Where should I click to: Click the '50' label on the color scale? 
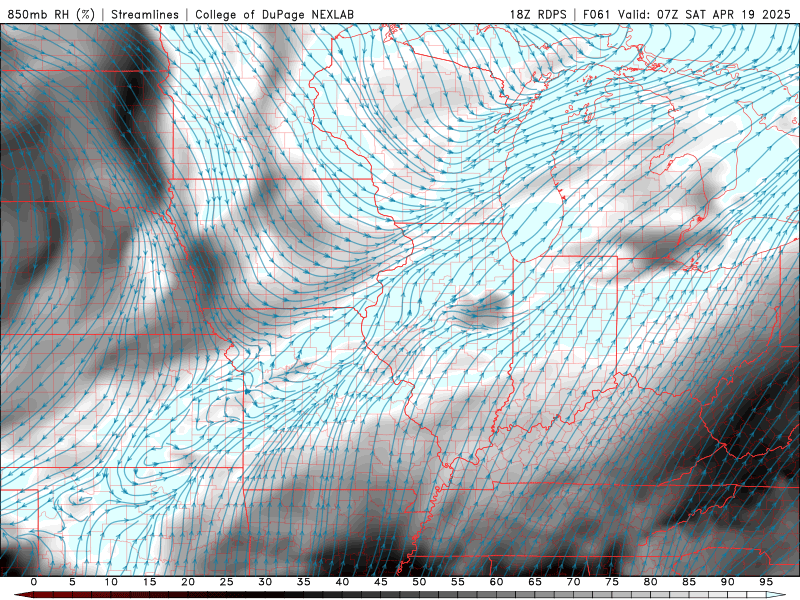point(419,582)
